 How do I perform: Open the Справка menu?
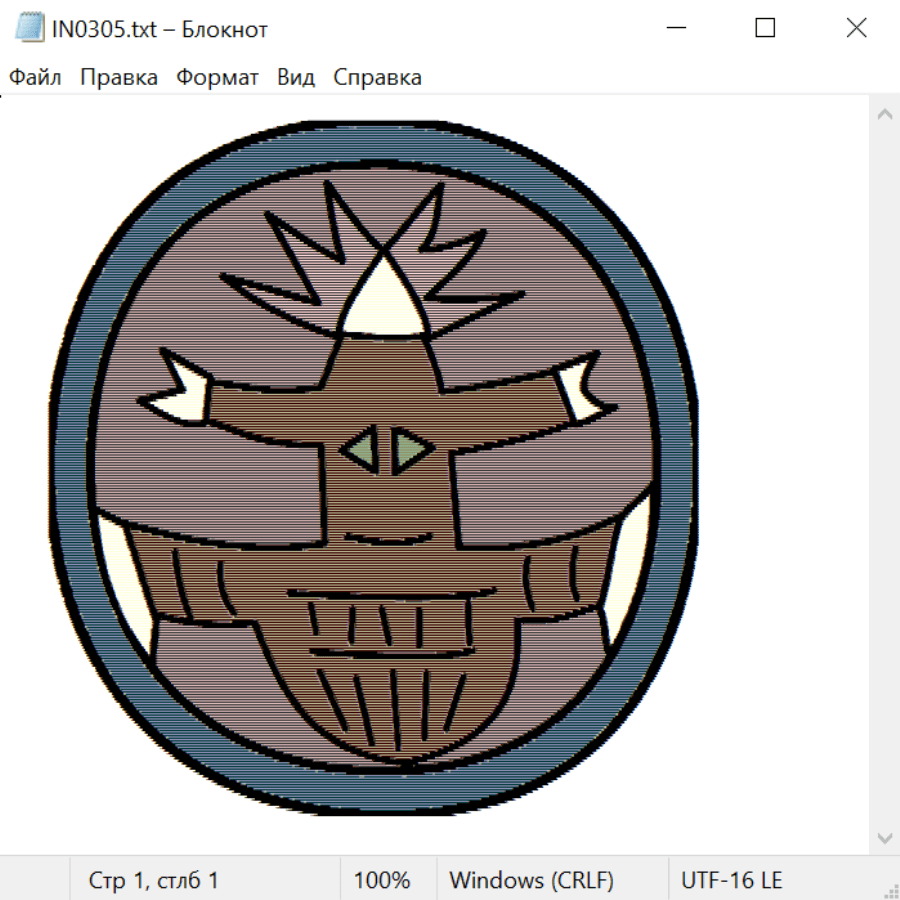tap(377, 78)
